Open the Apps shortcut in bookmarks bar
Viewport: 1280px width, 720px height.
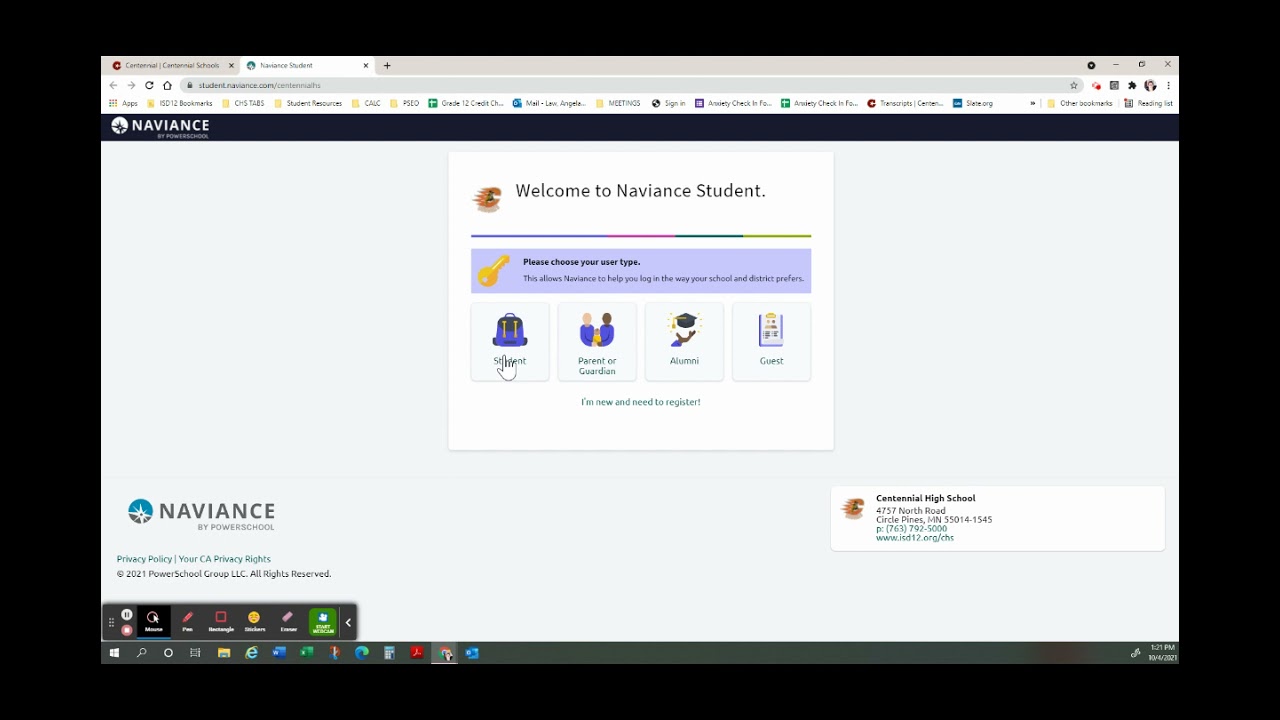pyautogui.click(x=123, y=103)
